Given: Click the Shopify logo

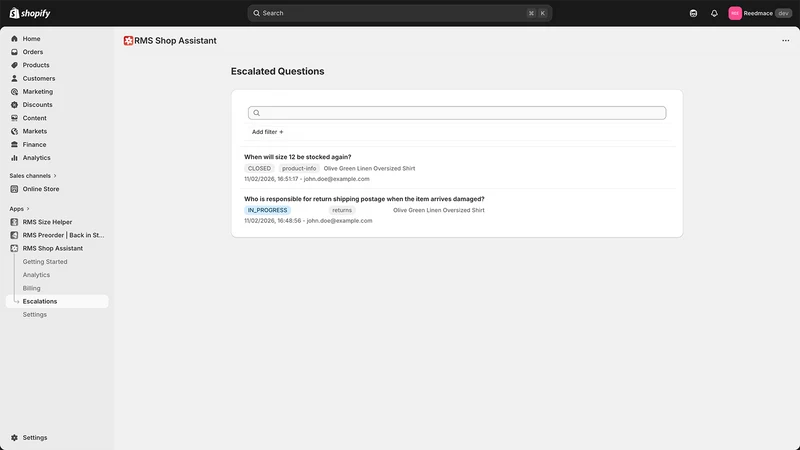Looking at the screenshot, I should pos(30,13).
